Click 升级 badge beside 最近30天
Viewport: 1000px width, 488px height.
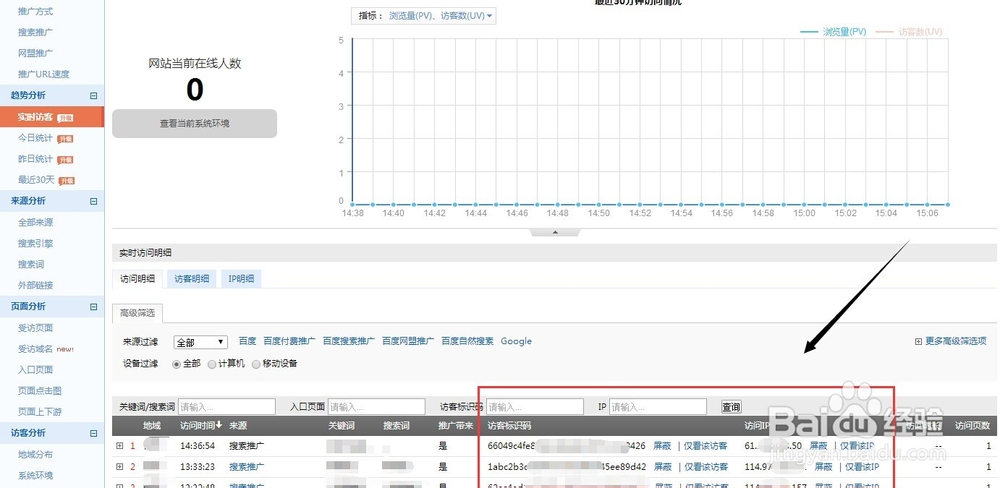tap(67, 181)
